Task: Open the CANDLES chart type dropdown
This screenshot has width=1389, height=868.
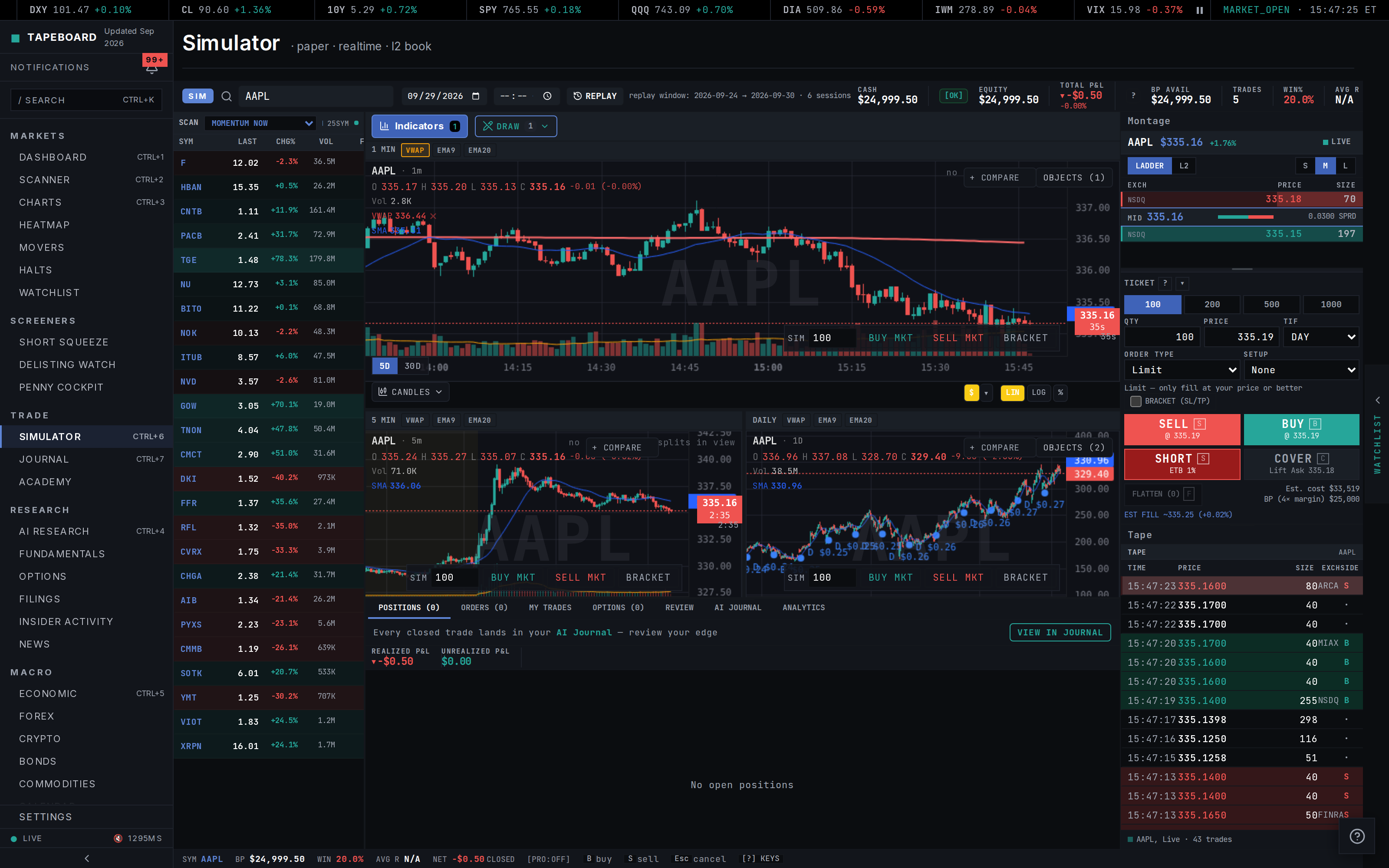Action: point(410,392)
